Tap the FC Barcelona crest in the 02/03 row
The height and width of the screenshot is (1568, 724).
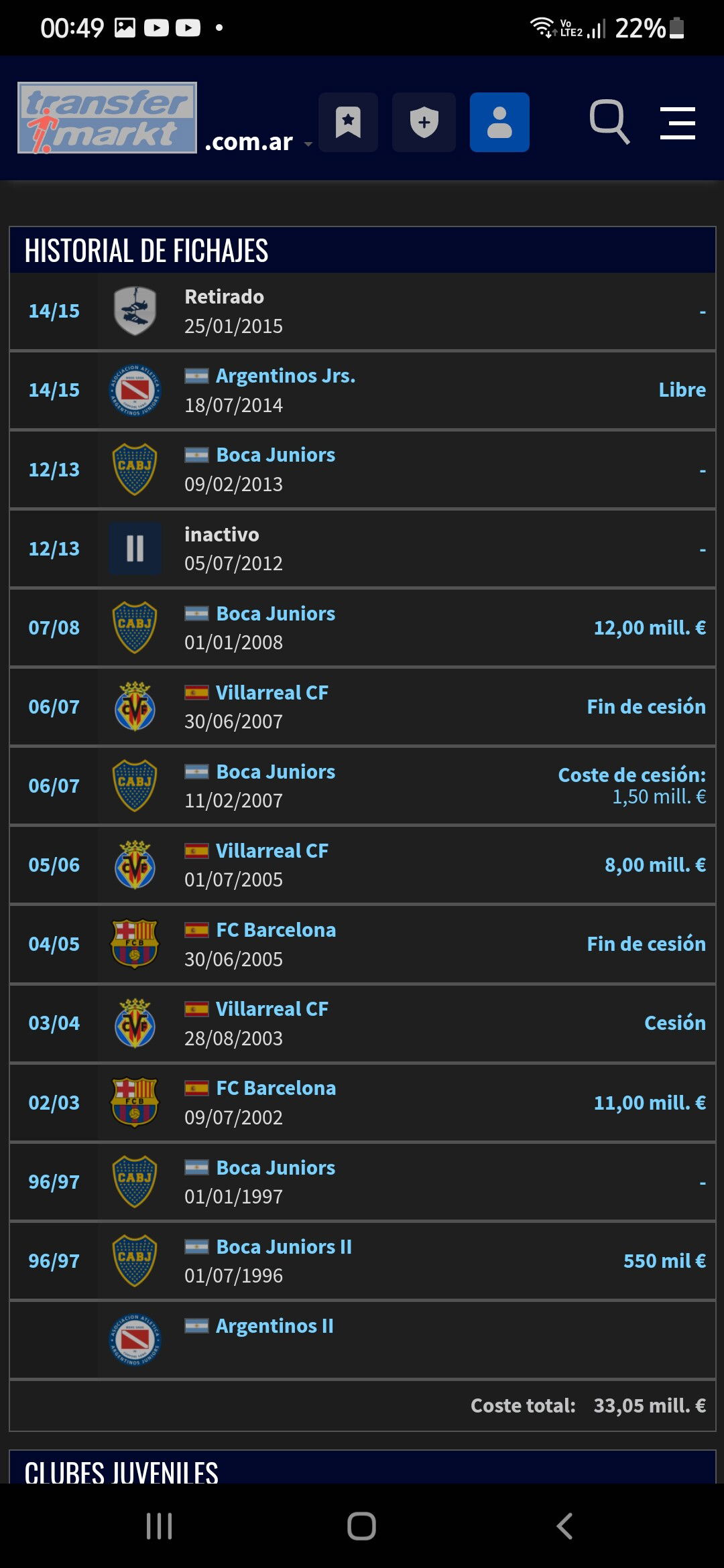[x=135, y=1102]
